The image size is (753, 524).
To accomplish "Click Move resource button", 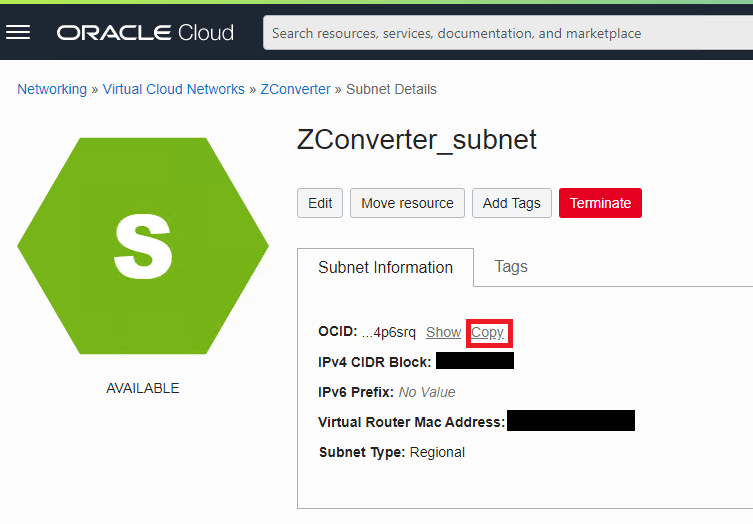I will pos(407,203).
